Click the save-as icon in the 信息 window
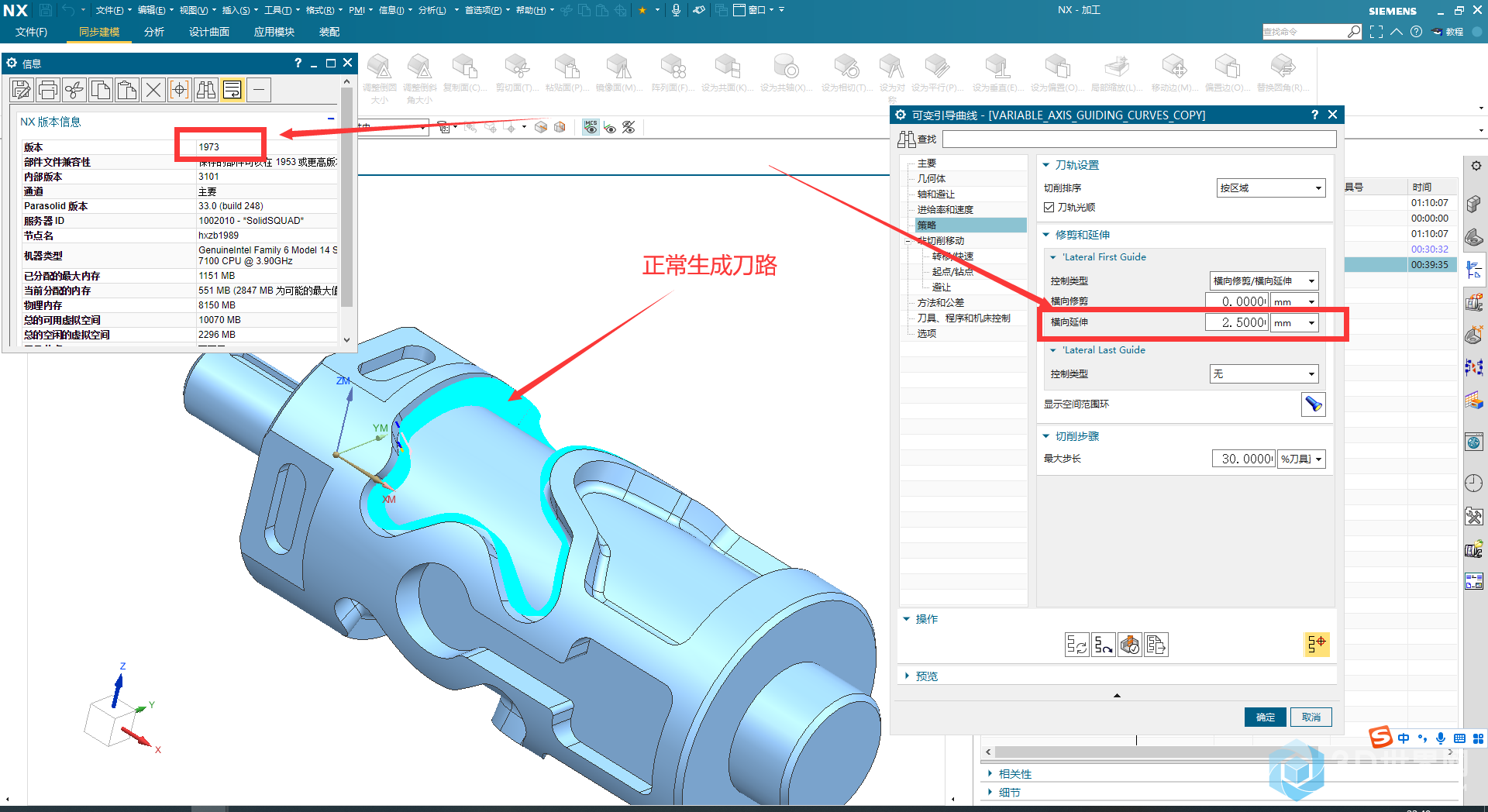 (x=22, y=90)
